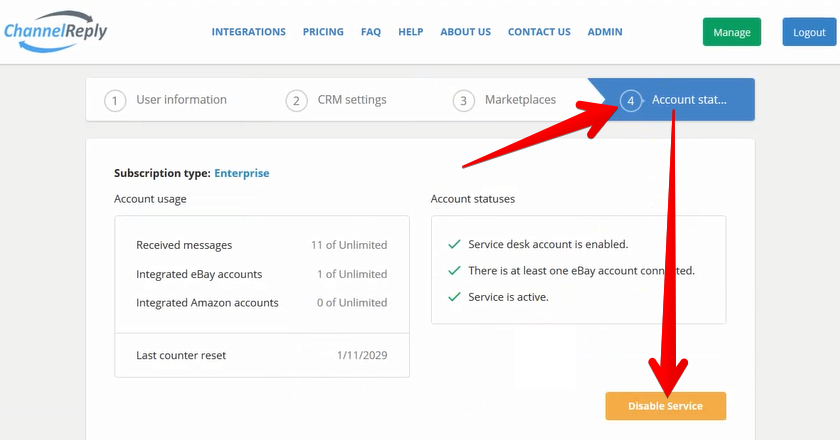Click the 'Subscription type:' label
Screen dimensions: 840x440
[162, 173]
